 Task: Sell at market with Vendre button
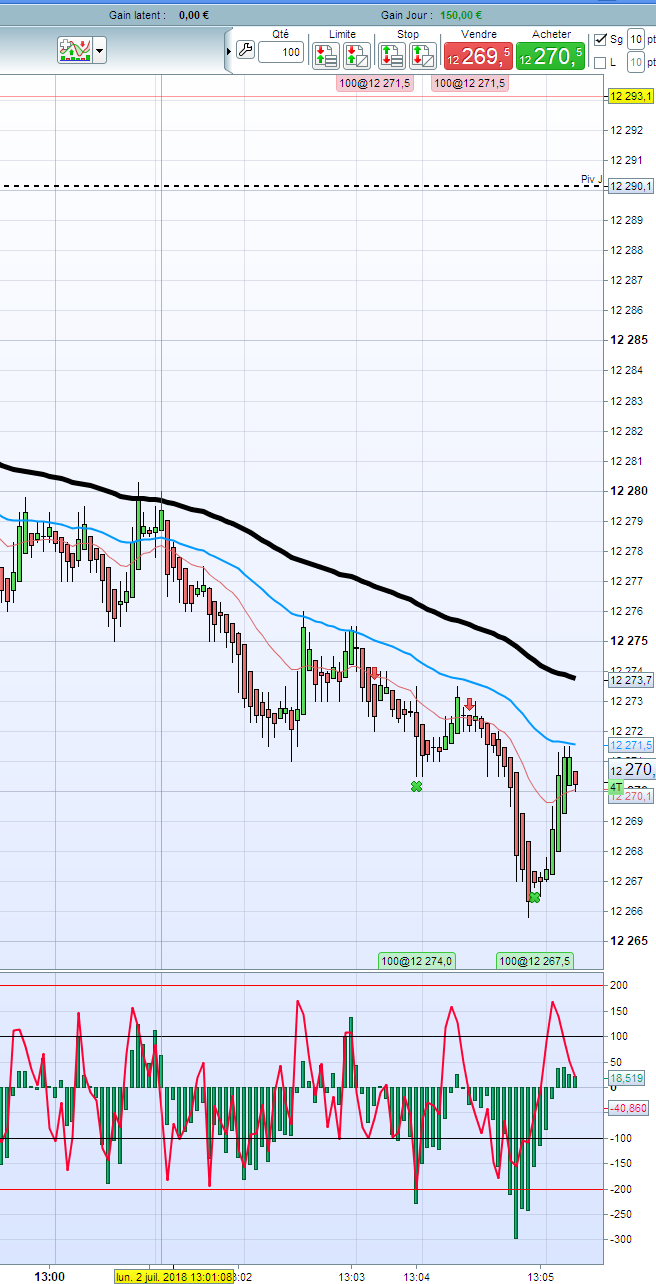click(x=479, y=57)
